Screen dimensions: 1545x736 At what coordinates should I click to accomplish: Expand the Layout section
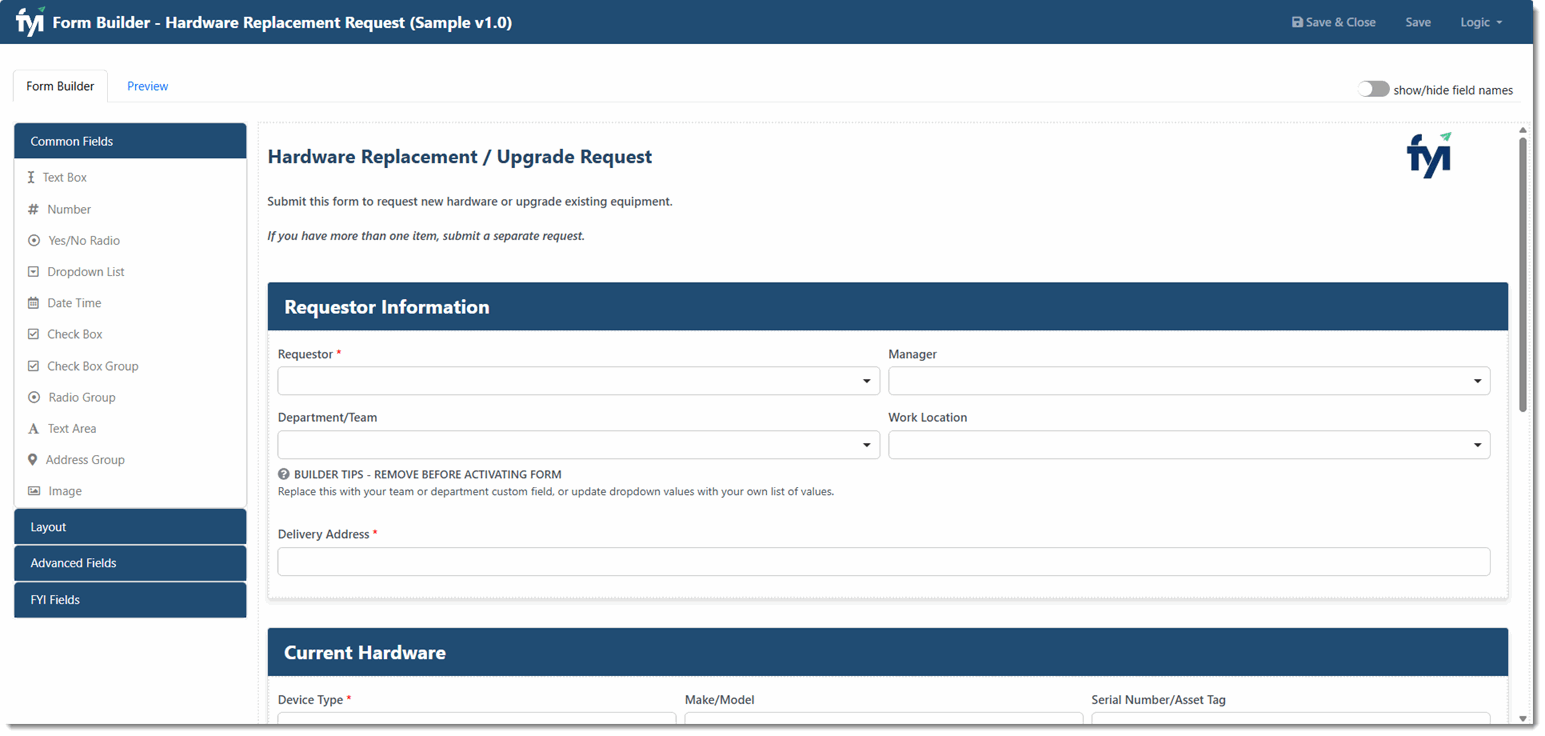click(x=130, y=527)
